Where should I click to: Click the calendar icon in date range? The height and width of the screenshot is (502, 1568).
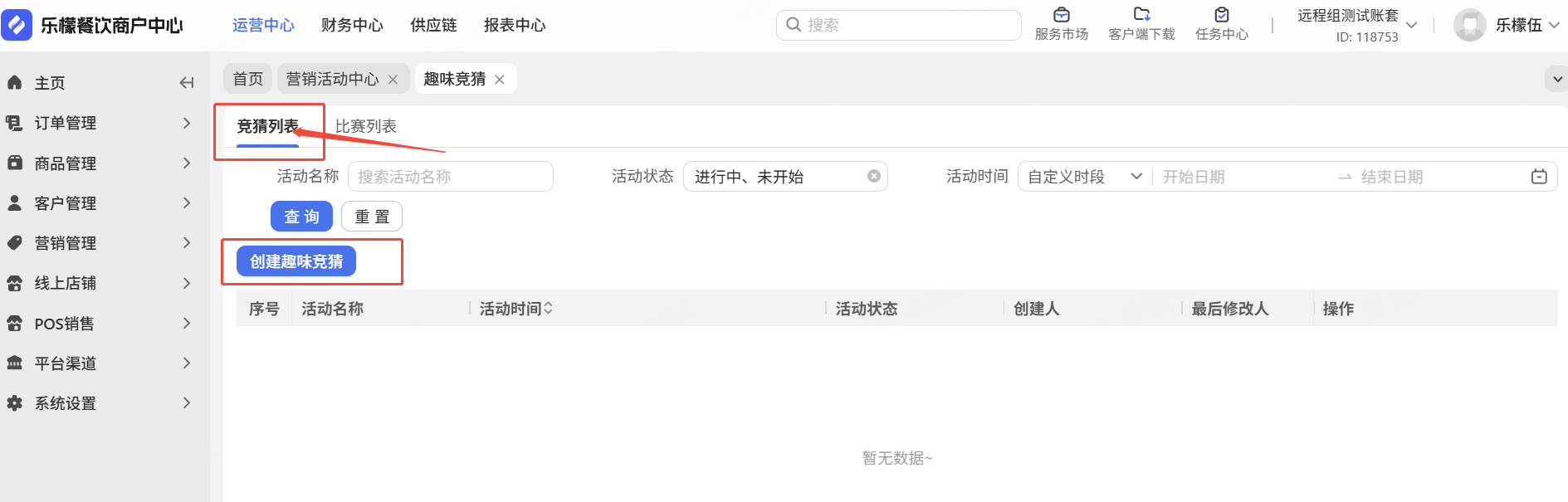pos(1538,177)
